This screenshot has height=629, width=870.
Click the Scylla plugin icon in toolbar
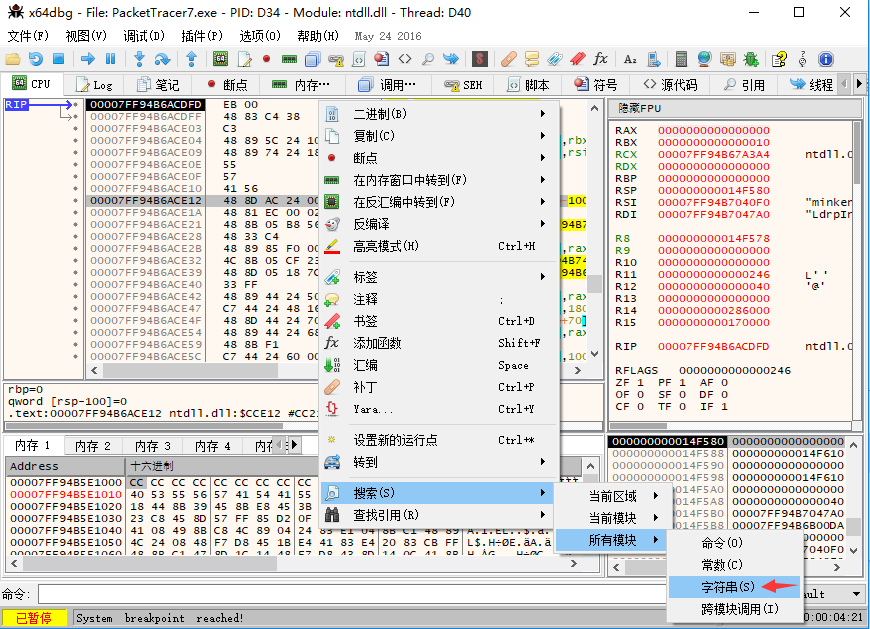coord(481,59)
